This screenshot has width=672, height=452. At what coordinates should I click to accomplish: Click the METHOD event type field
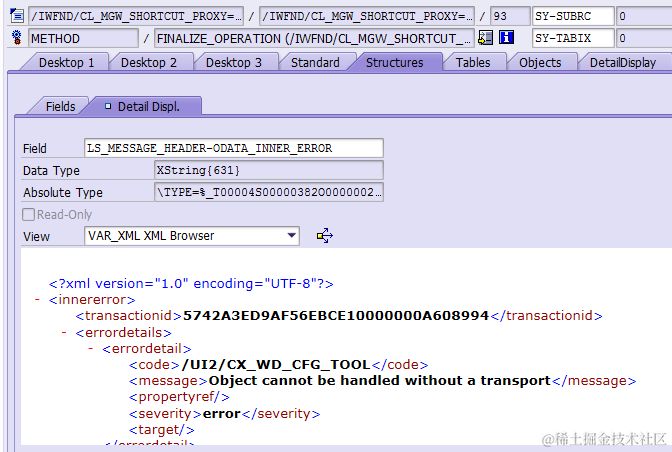coord(84,38)
